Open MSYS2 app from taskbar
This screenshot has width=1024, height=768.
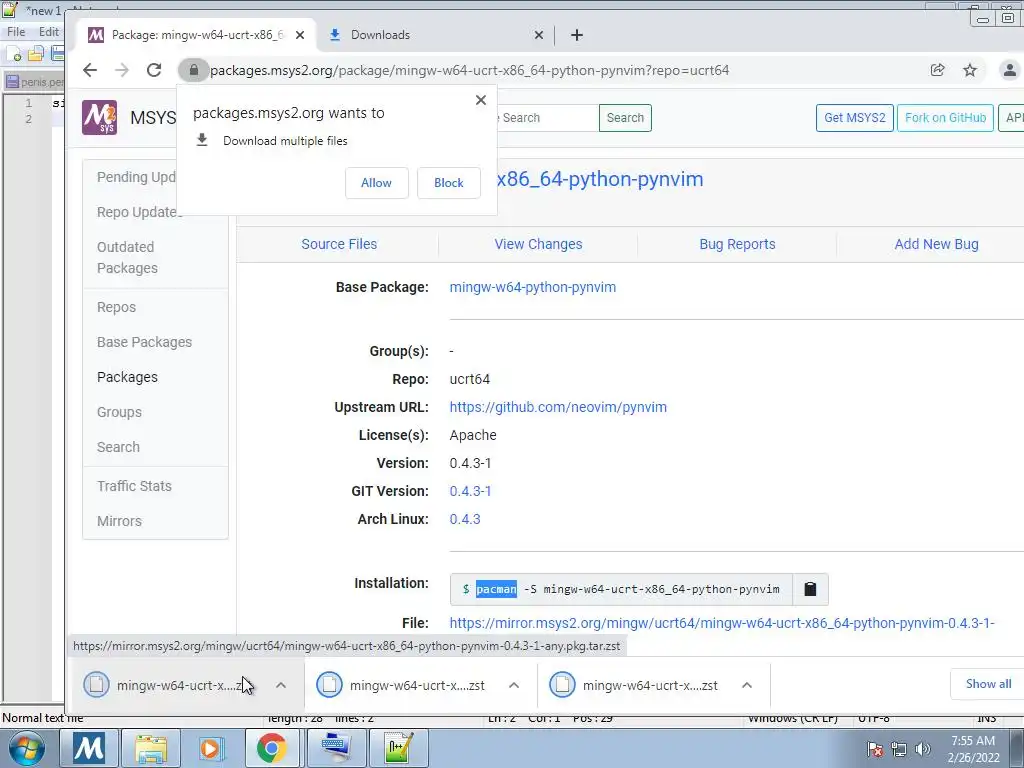tap(89, 748)
